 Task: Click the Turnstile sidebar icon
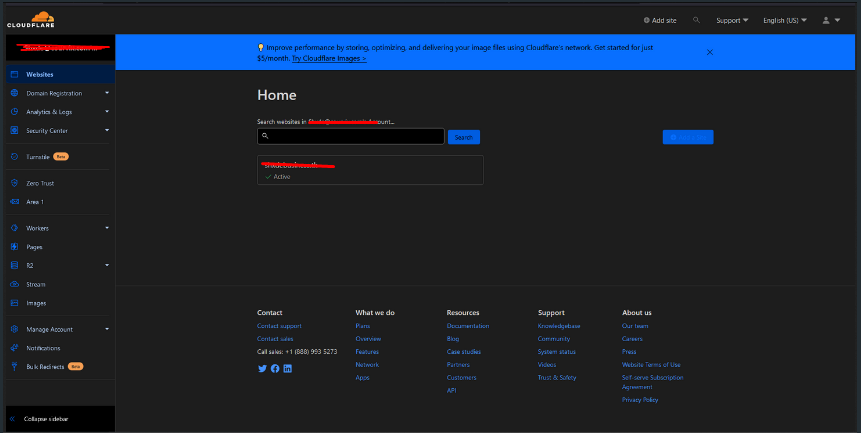[15, 157]
